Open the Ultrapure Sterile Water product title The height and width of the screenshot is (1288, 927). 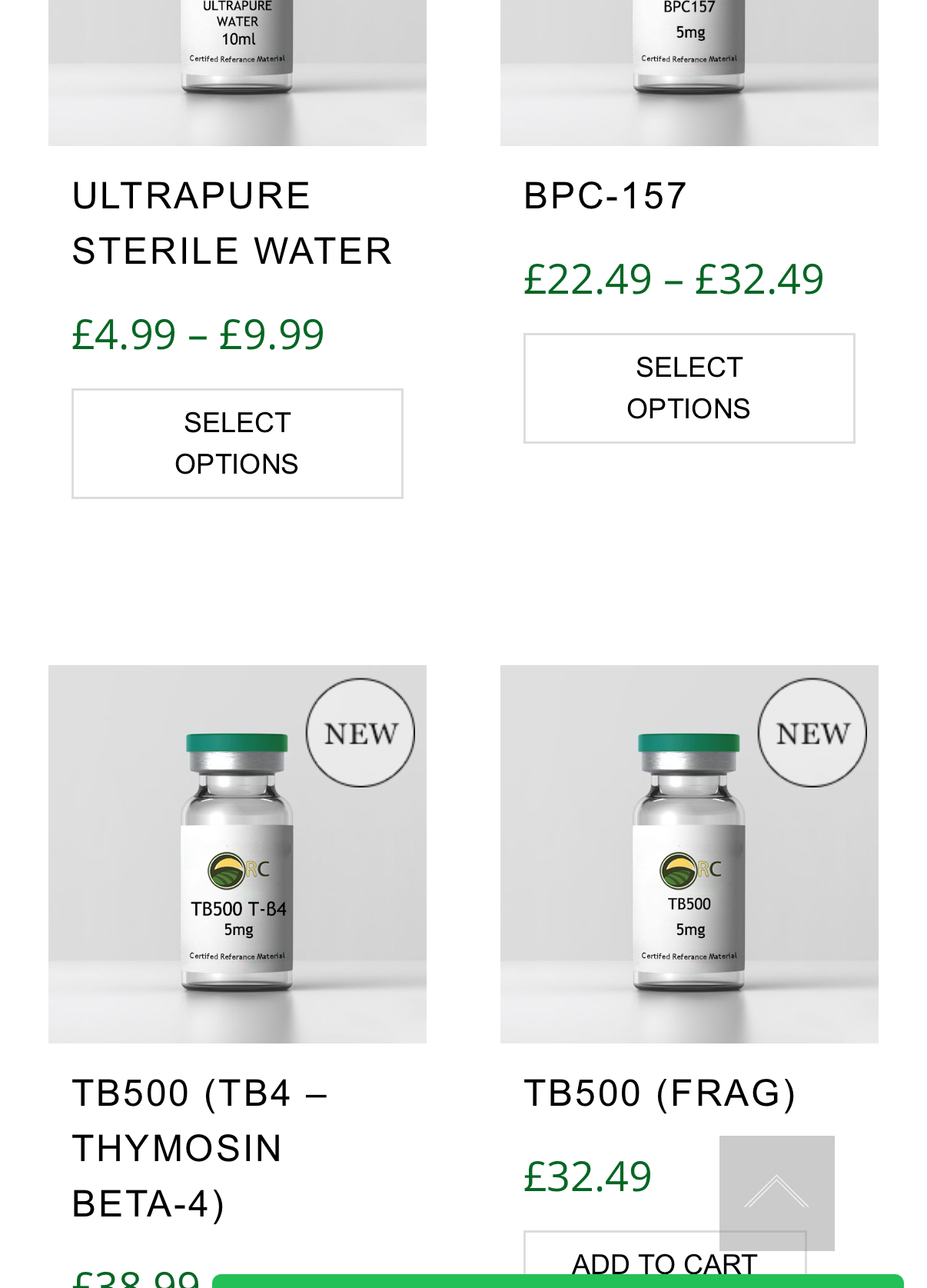[x=231, y=223]
